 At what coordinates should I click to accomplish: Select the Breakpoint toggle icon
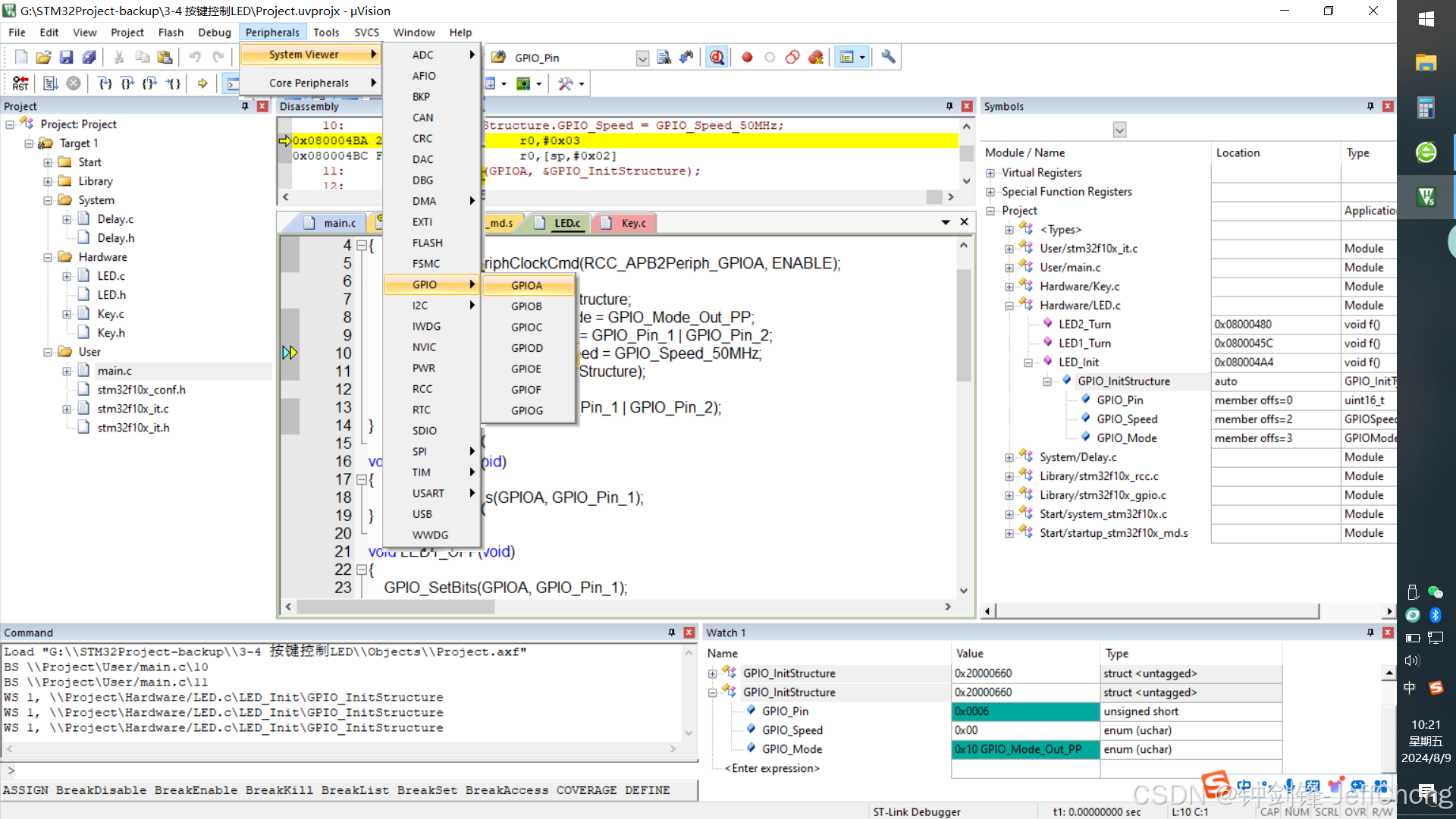point(746,57)
